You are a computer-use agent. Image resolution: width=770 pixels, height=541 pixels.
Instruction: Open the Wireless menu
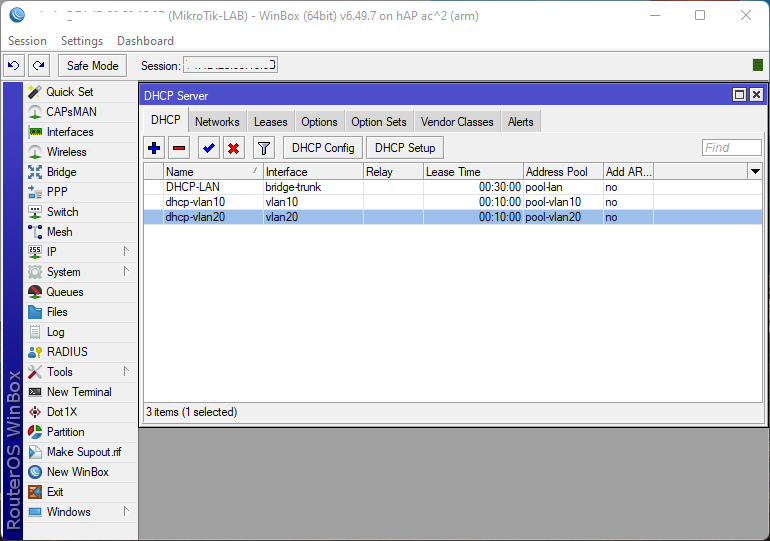[81, 152]
